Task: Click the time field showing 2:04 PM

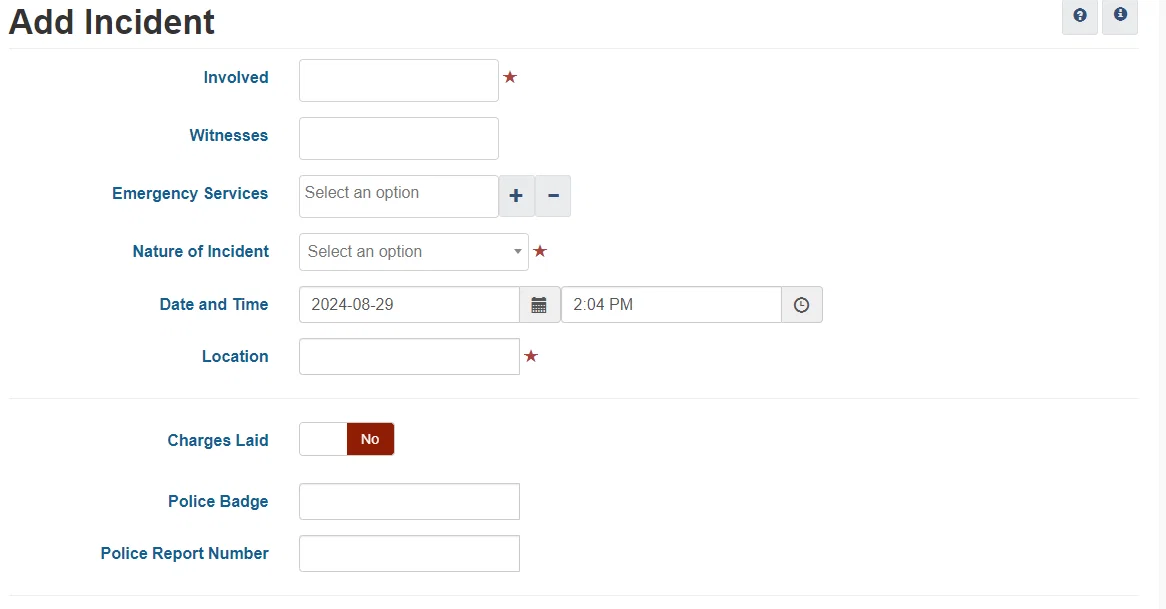Action: tap(670, 305)
